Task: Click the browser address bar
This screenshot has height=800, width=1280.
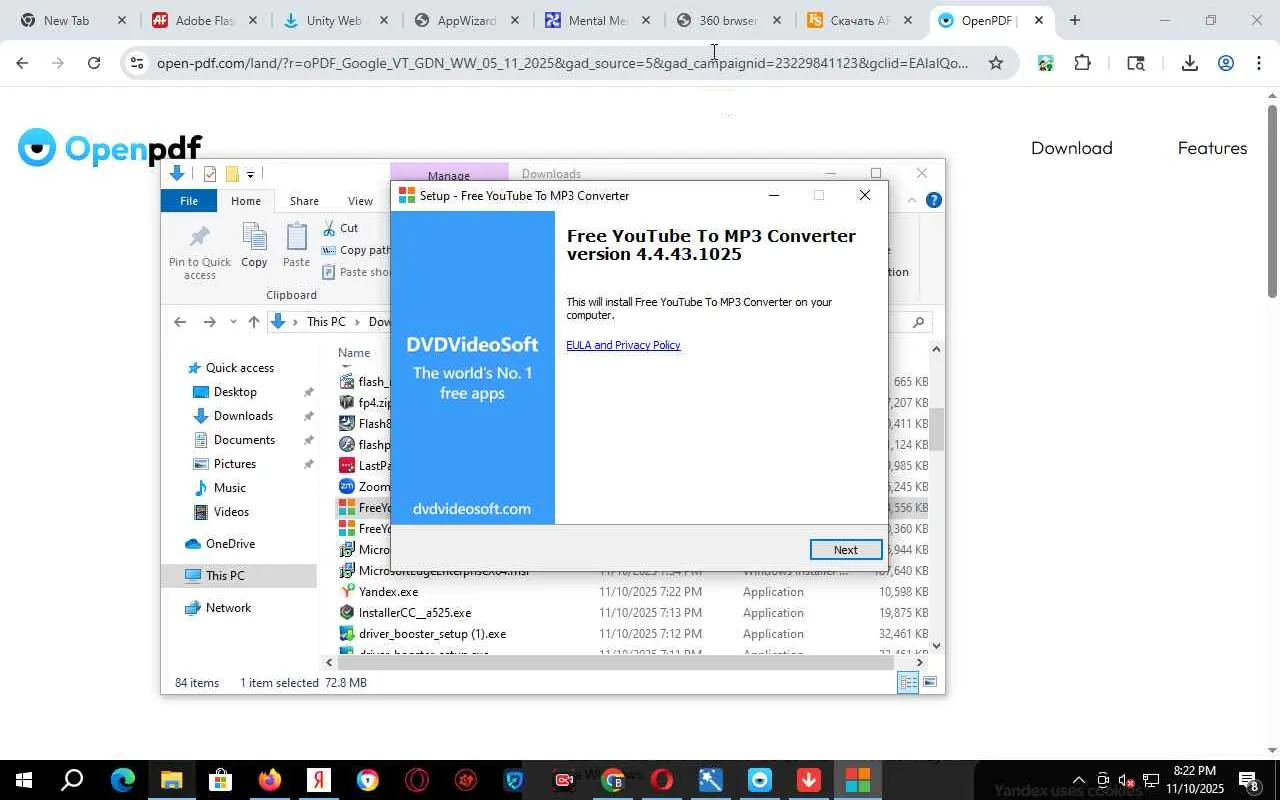Action: [562, 63]
